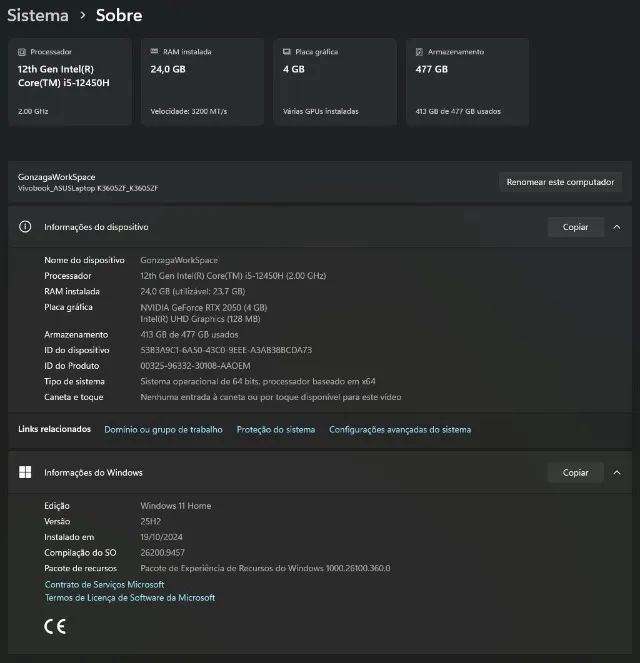Viewport: 640px width, 663px height.
Task: Click the Pacote de recursos value text
Action: pos(265,568)
